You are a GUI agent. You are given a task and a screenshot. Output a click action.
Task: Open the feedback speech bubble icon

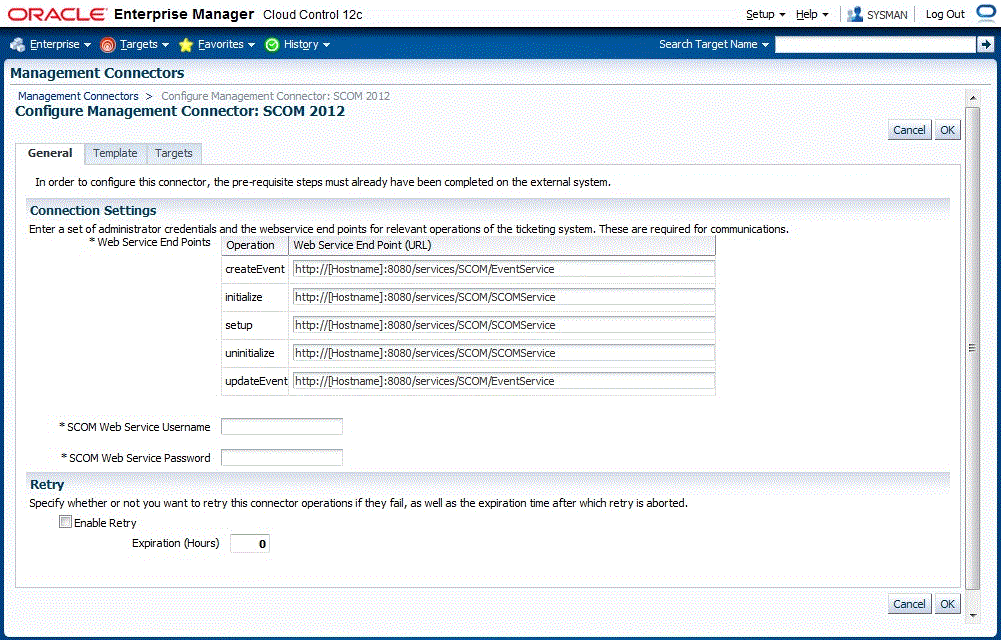[986, 13]
